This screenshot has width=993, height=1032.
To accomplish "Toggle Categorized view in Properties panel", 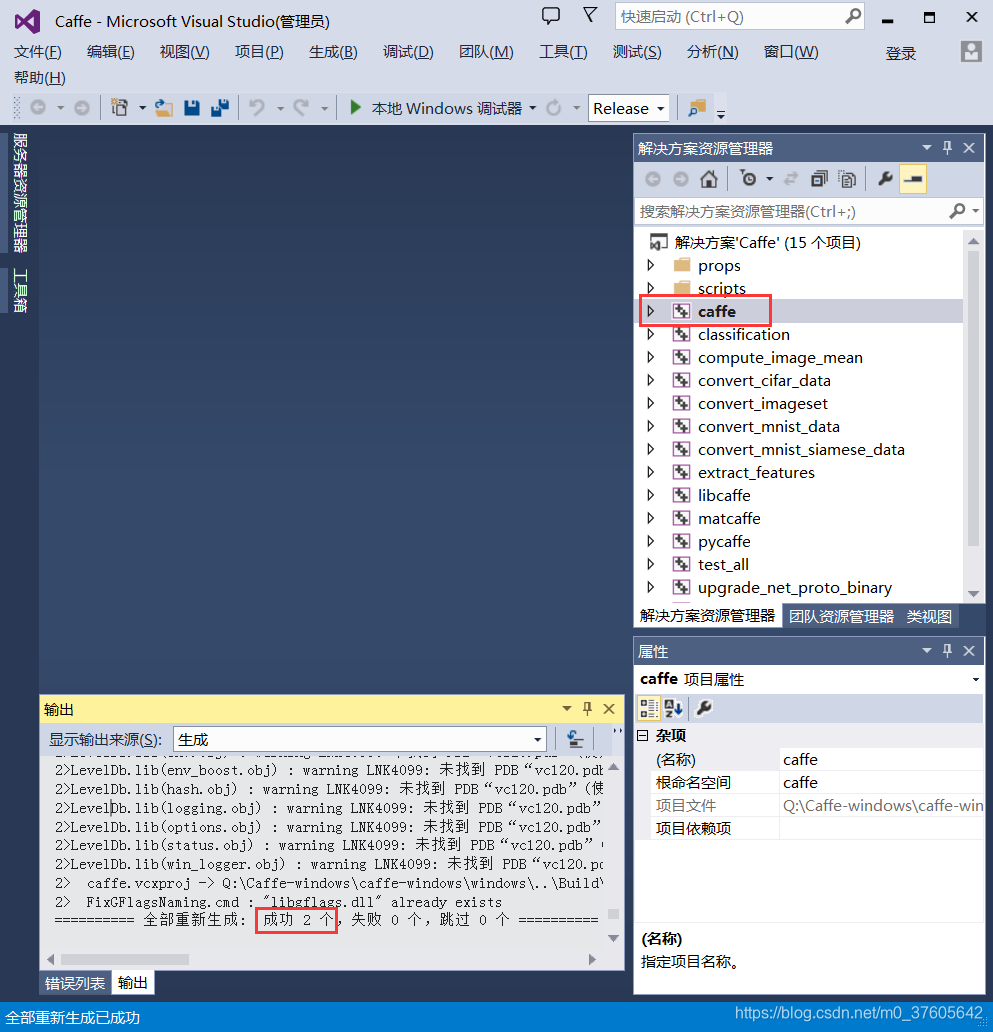I will pyautogui.click(x=649, y=708).
